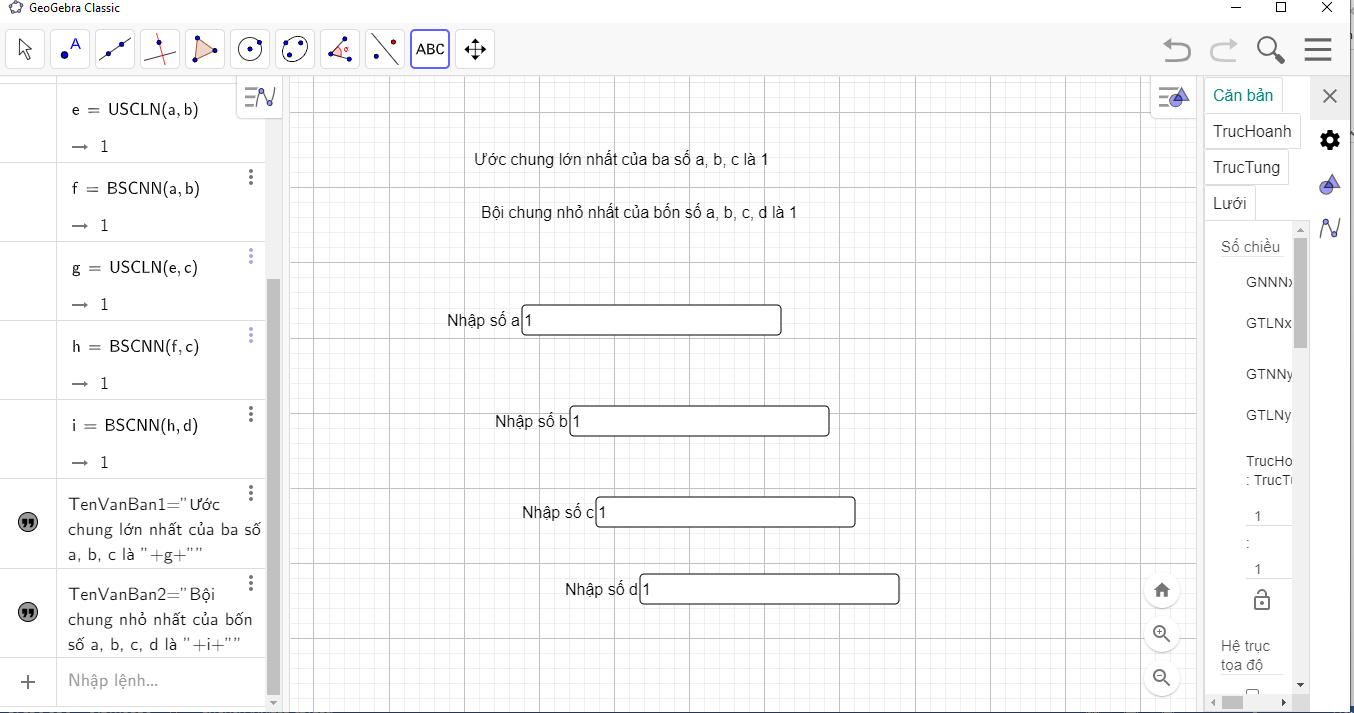Toggle visibility of TenVanBan2 text
Image resolution: width=1354 pixels, height=713 pixels.
[x=28, y=611]
